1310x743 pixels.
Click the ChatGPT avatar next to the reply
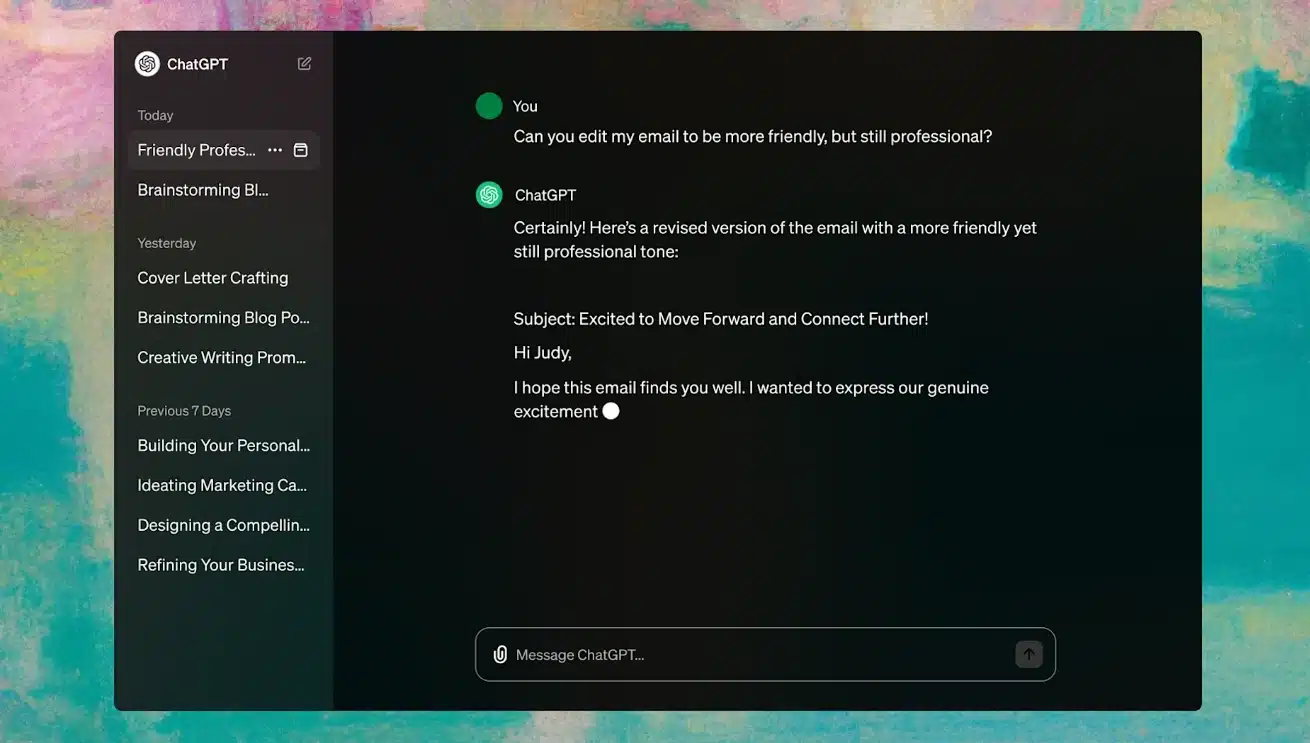488,194
